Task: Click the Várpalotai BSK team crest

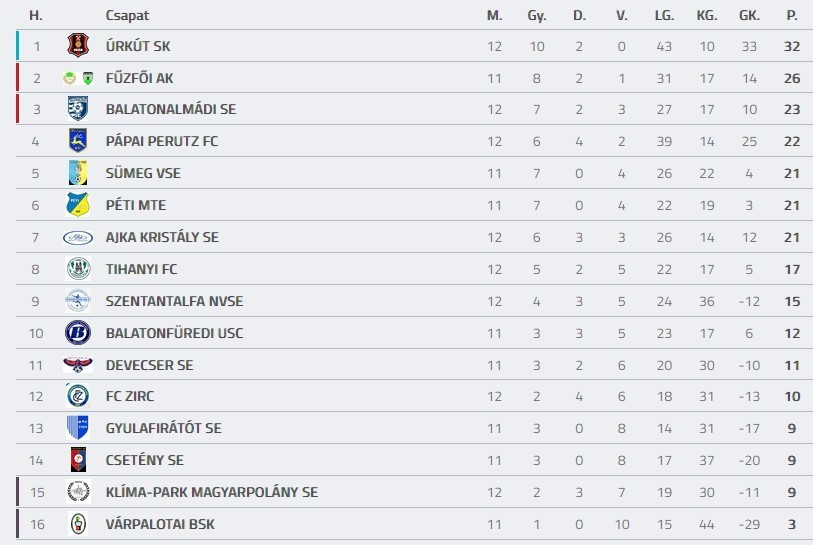Action: [x=77, y=524]
